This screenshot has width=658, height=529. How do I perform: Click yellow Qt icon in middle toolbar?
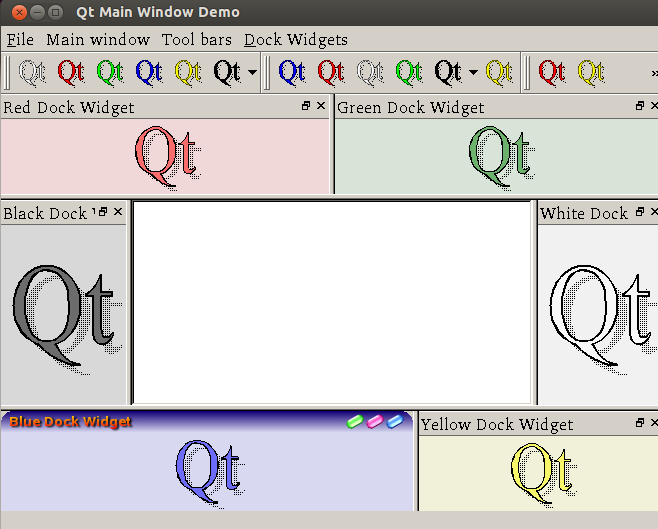click(x=499, y=73)
